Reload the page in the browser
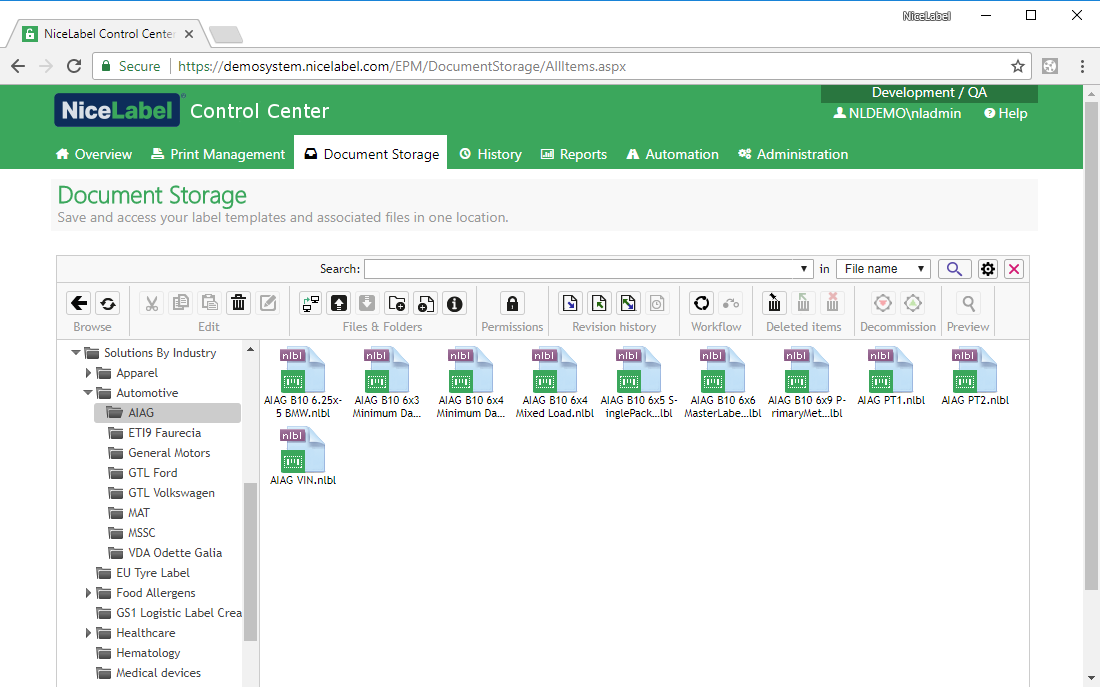This screenshot has width=1100, height=687. click(74, 67)
